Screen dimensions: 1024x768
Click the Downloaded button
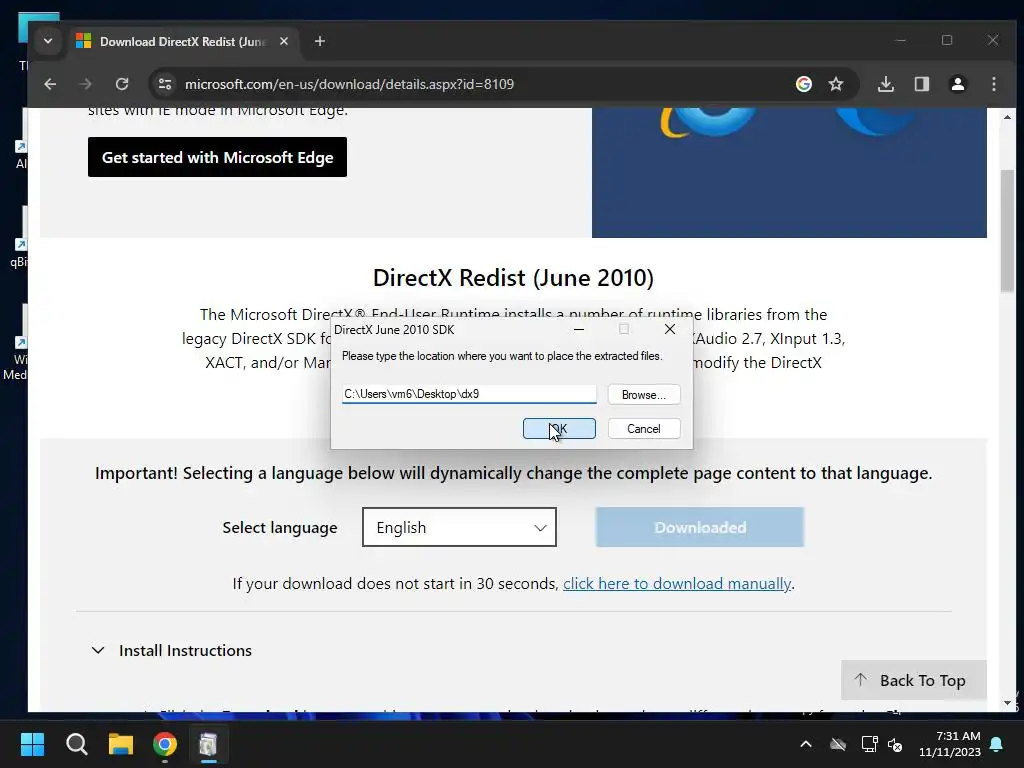pyautogui.click(x=699, y=527)
